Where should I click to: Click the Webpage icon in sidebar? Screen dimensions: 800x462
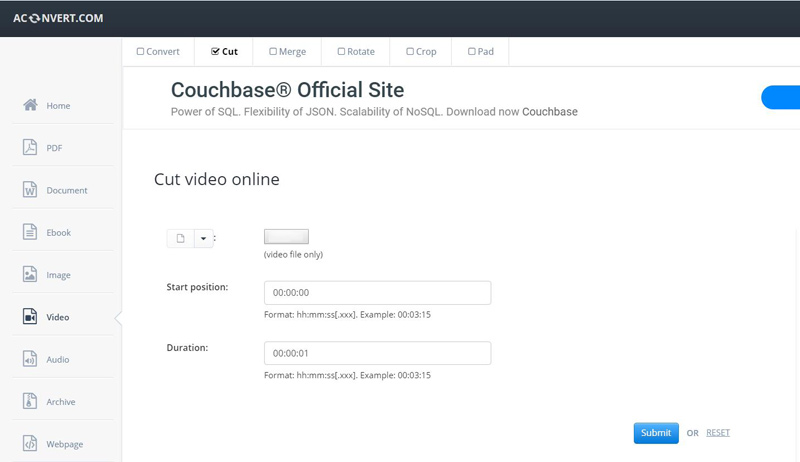click(30, 444)
